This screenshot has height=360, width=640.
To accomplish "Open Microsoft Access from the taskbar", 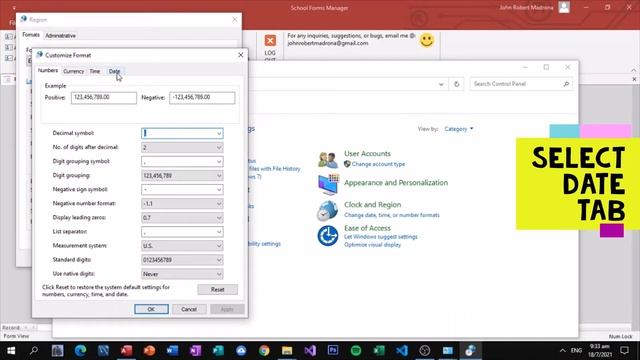I will tap(126, 350).
